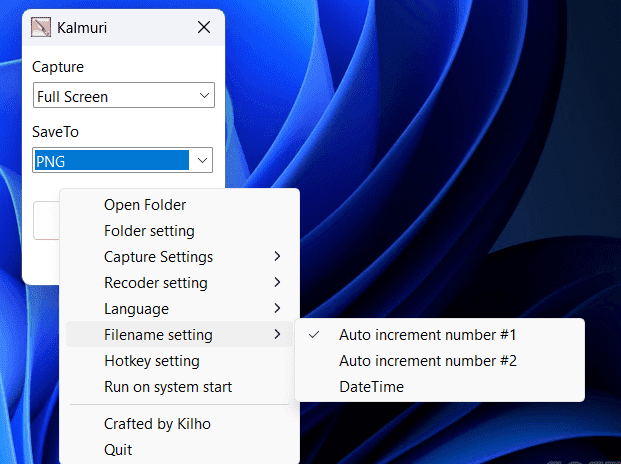The image size is (621, 464).
Task: Click the Crafted by Kilho entry
Action: (157, 424)
